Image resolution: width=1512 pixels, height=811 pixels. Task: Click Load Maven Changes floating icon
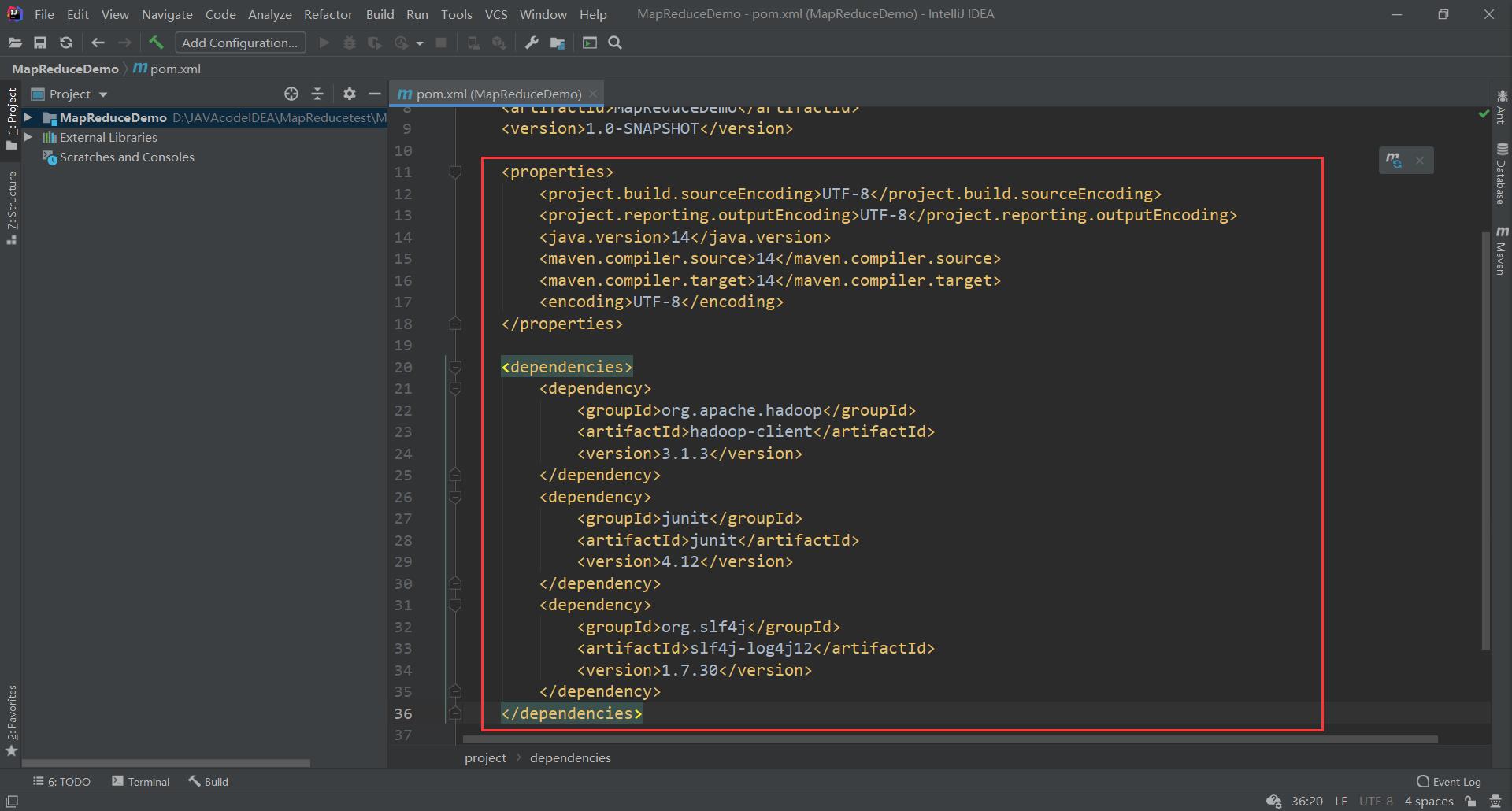[x=1394, y=161]
